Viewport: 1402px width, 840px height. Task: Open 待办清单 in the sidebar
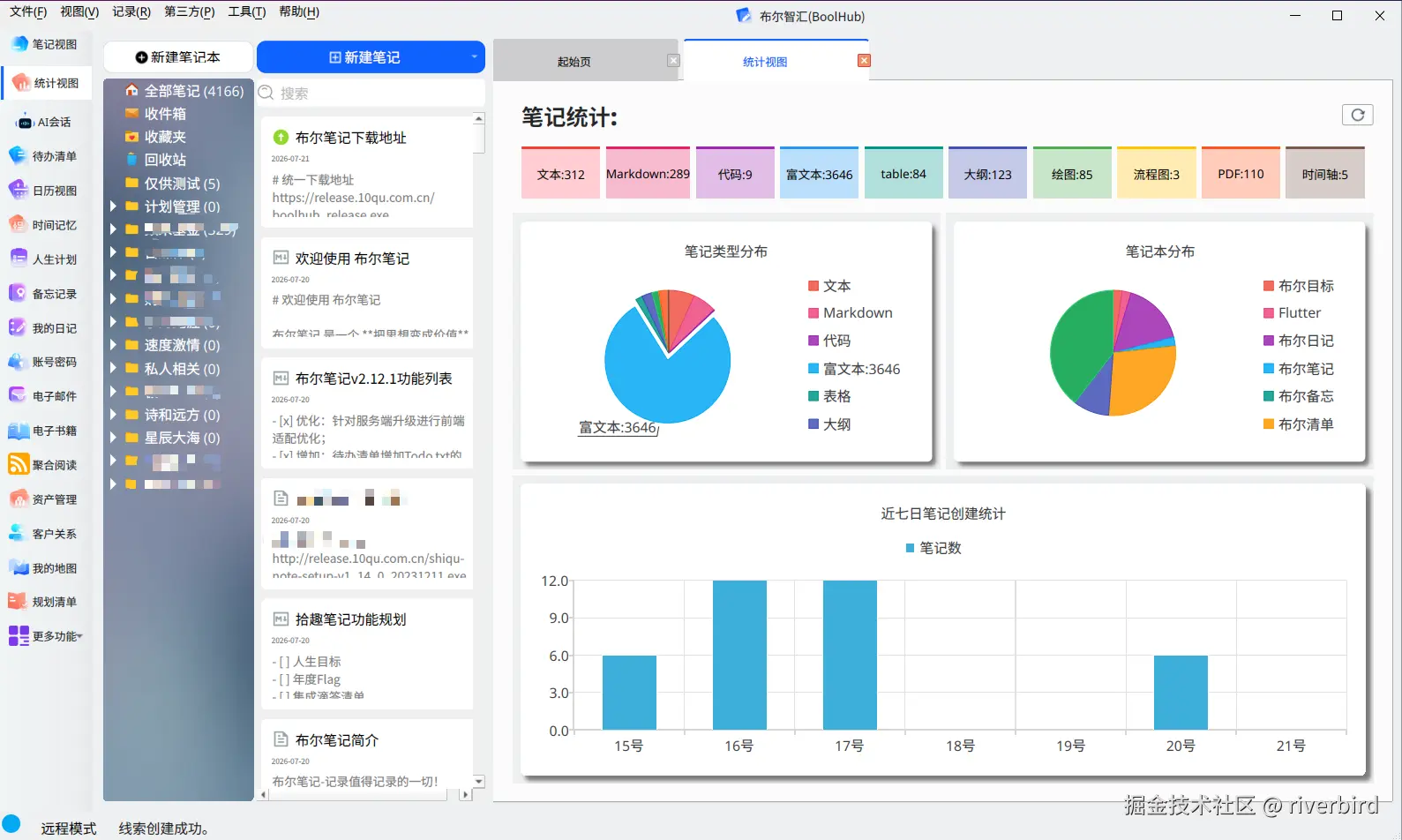(x=44, y=156)
